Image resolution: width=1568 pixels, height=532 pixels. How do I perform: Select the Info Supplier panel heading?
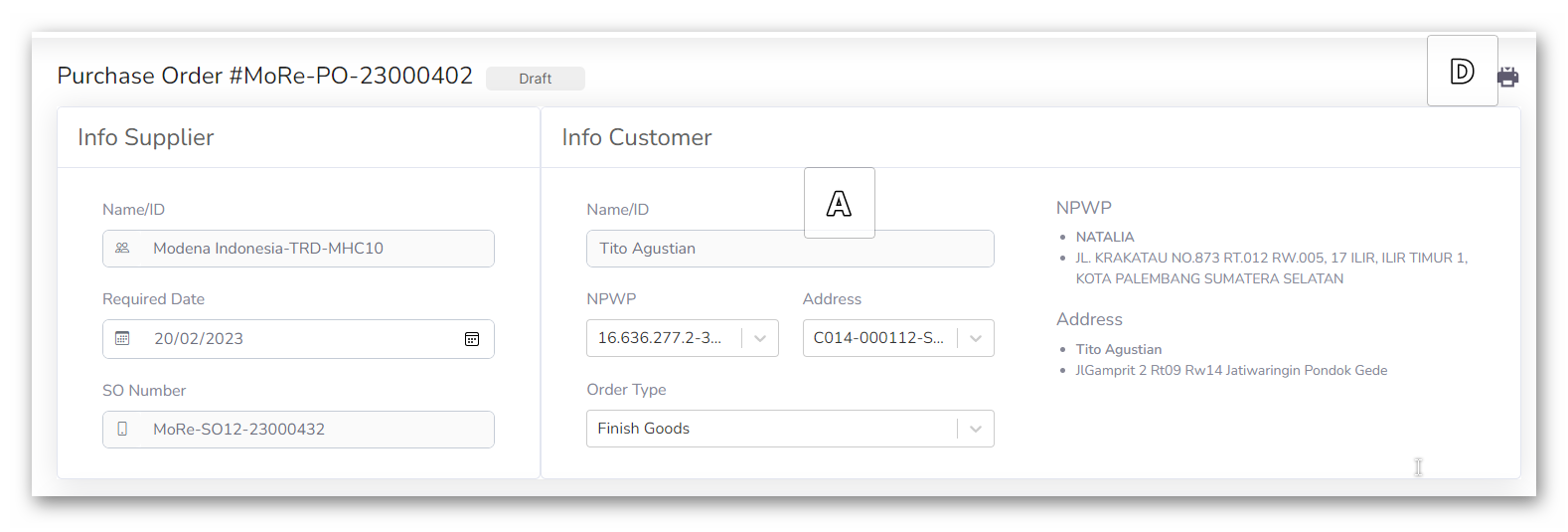(x=146, y=137)
